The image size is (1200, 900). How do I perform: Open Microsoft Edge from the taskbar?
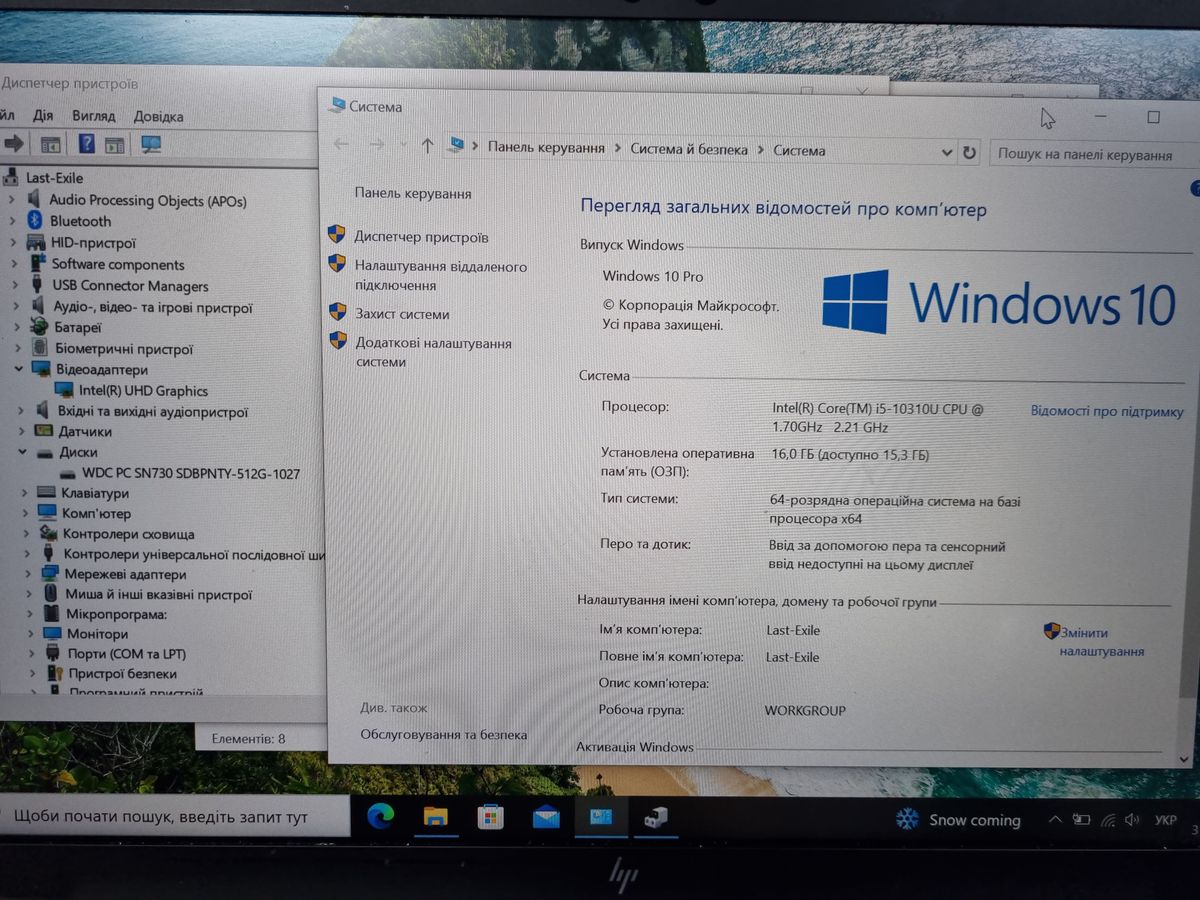[x=381, y=816]
